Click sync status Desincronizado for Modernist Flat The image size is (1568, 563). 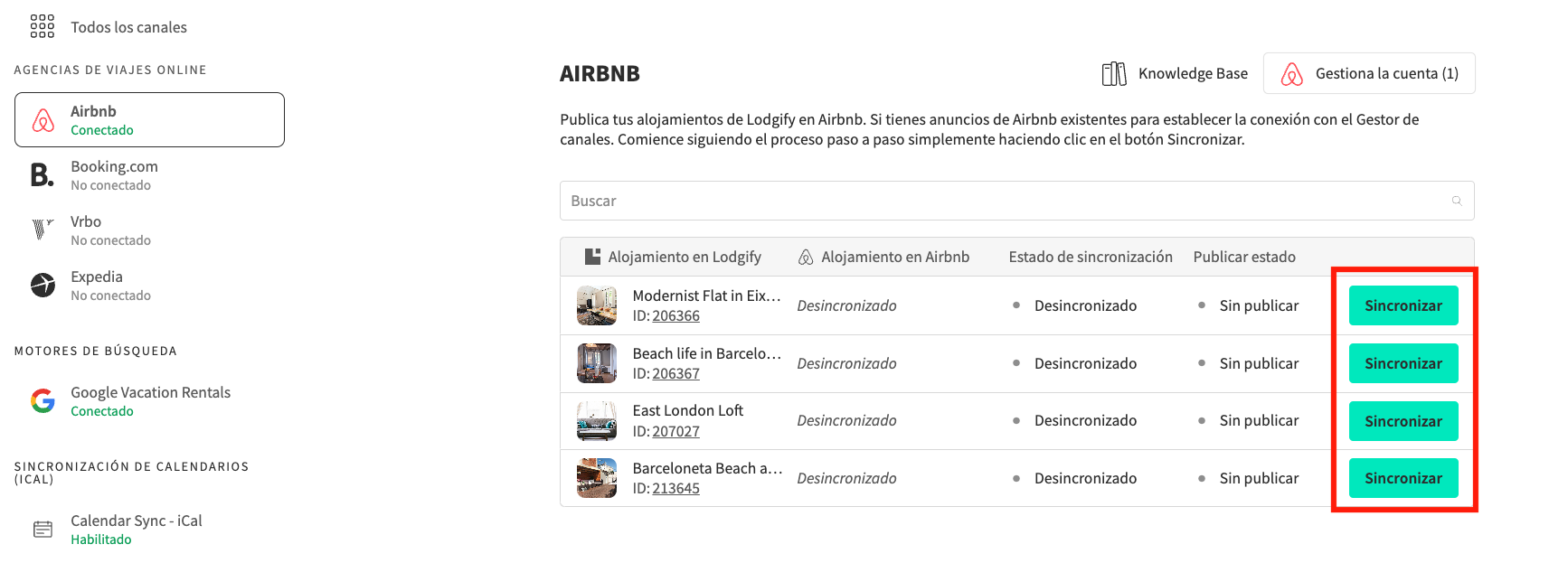(1085, 305)
